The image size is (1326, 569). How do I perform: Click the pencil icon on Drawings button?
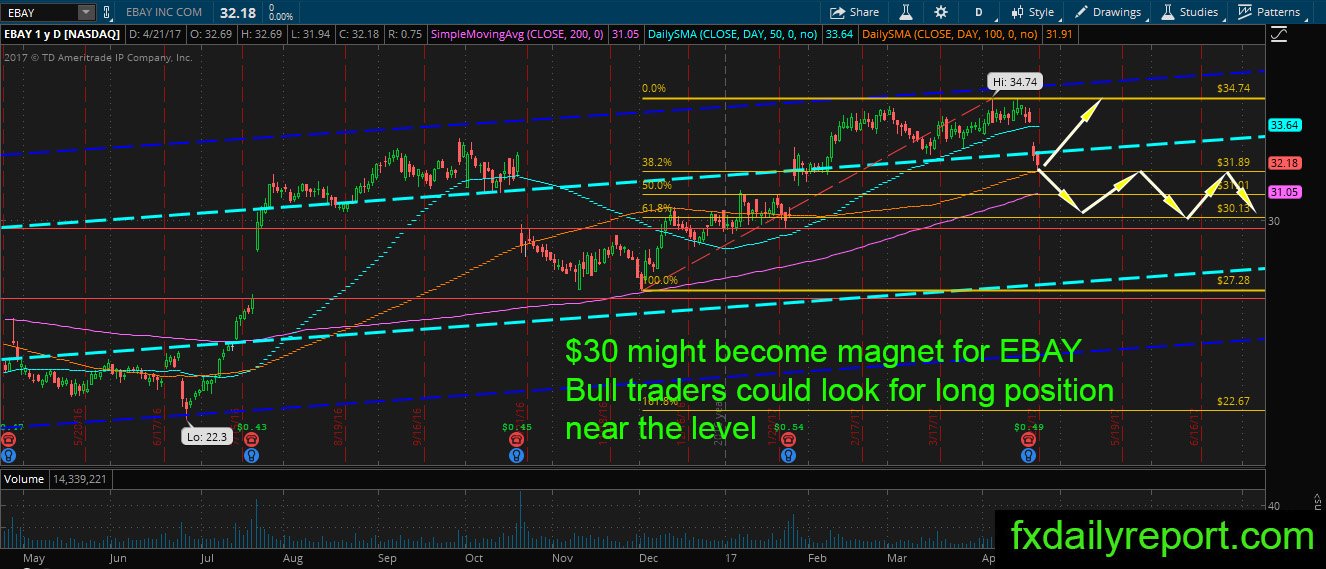[1083, 12]
